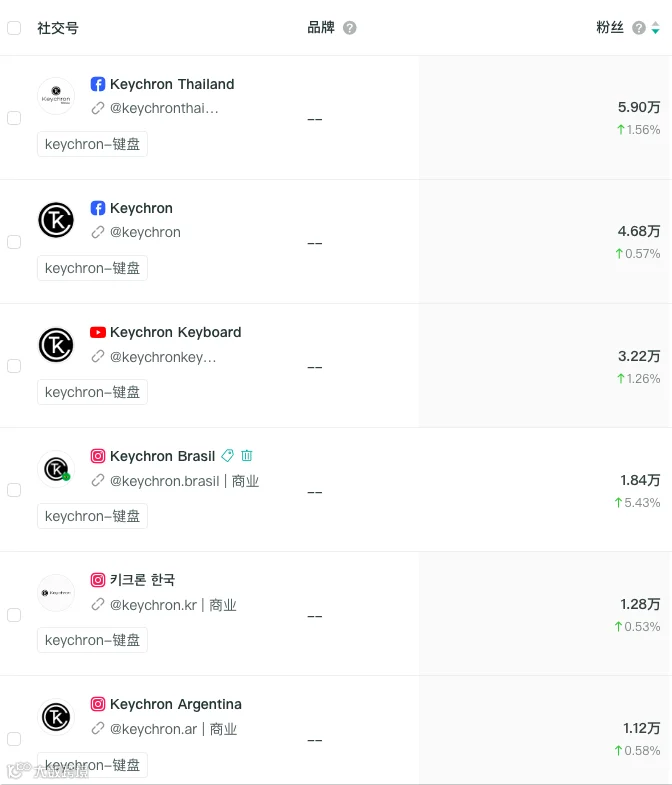Click the tag icon next to Keychron Brasil
Viewport: 672px width, 785px height.
pos(228,456)
